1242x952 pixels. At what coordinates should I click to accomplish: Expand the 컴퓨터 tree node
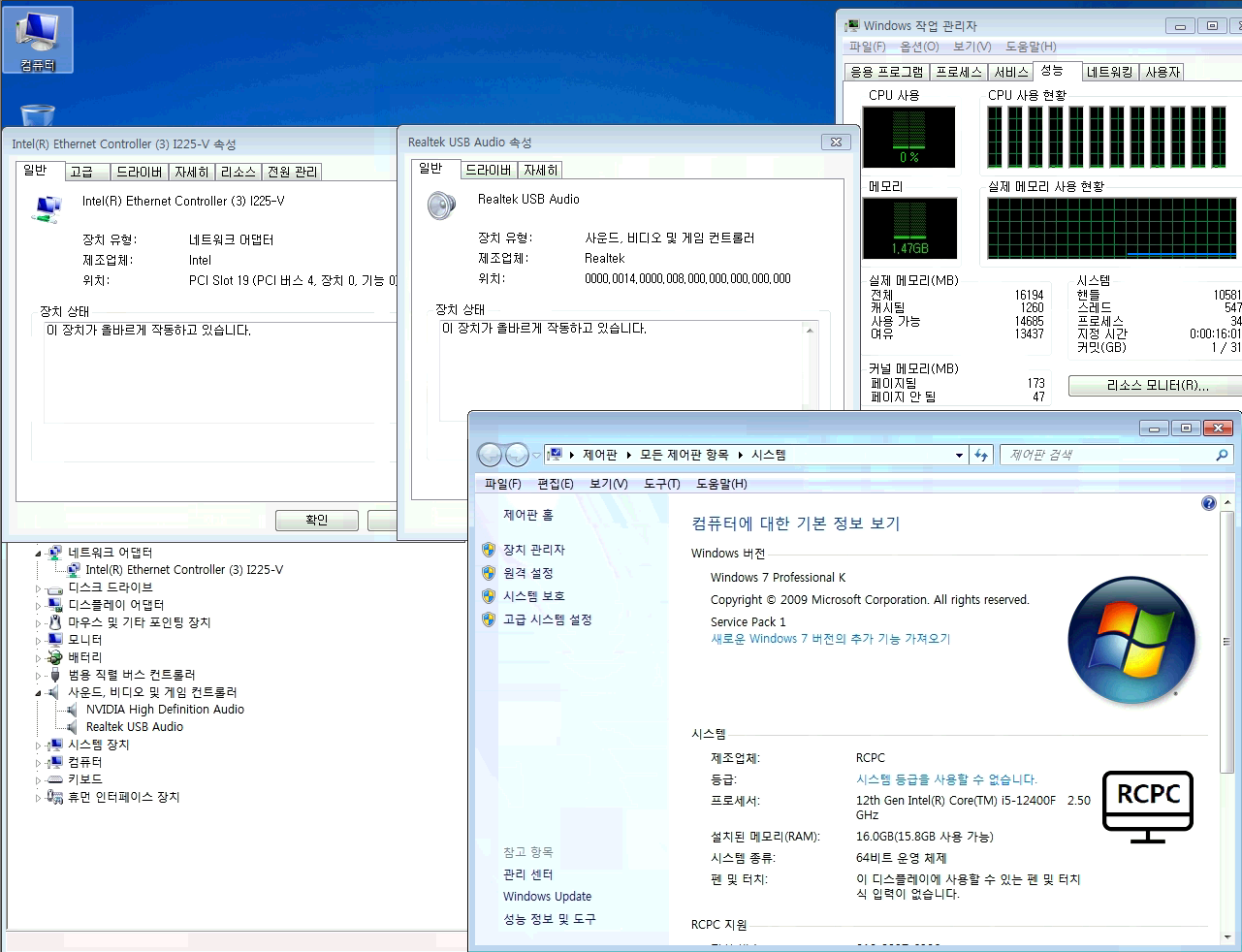click(39, 763)
